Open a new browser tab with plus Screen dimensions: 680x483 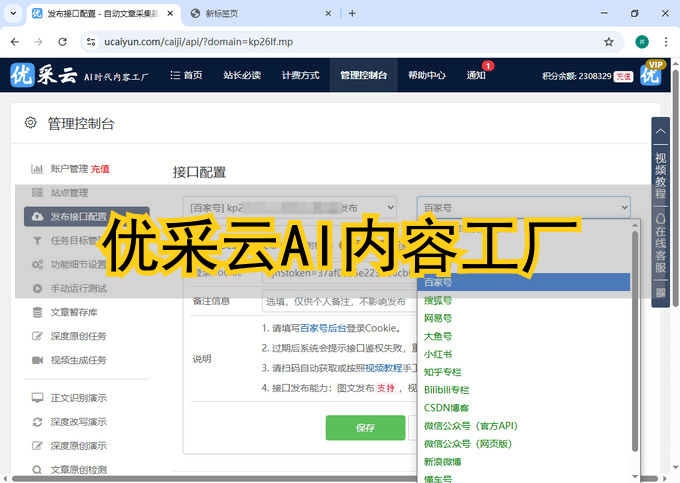tap(352, 13)
